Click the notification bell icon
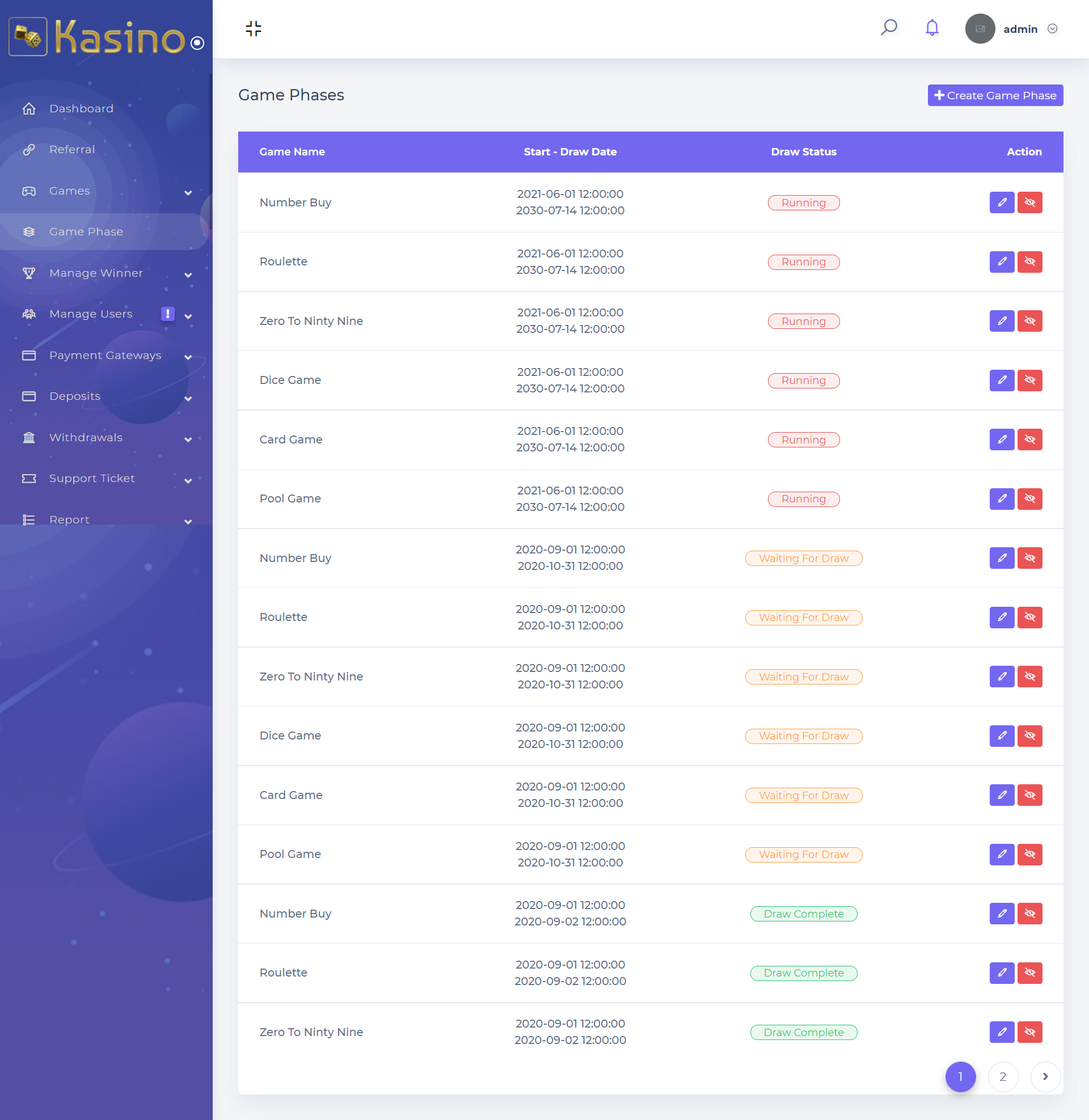The width and height of the screenshot is (1089, 1120). point(932,27)
